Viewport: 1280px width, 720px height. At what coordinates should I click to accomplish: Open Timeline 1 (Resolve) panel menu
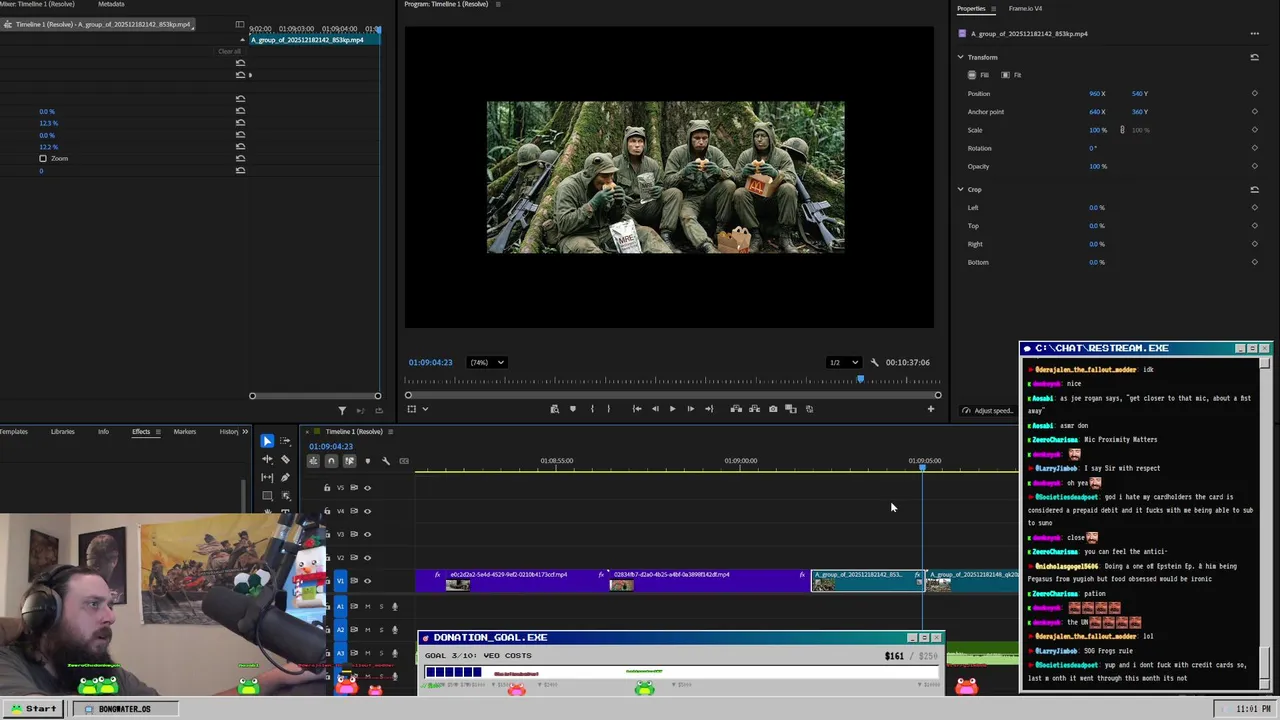[390, 432]
